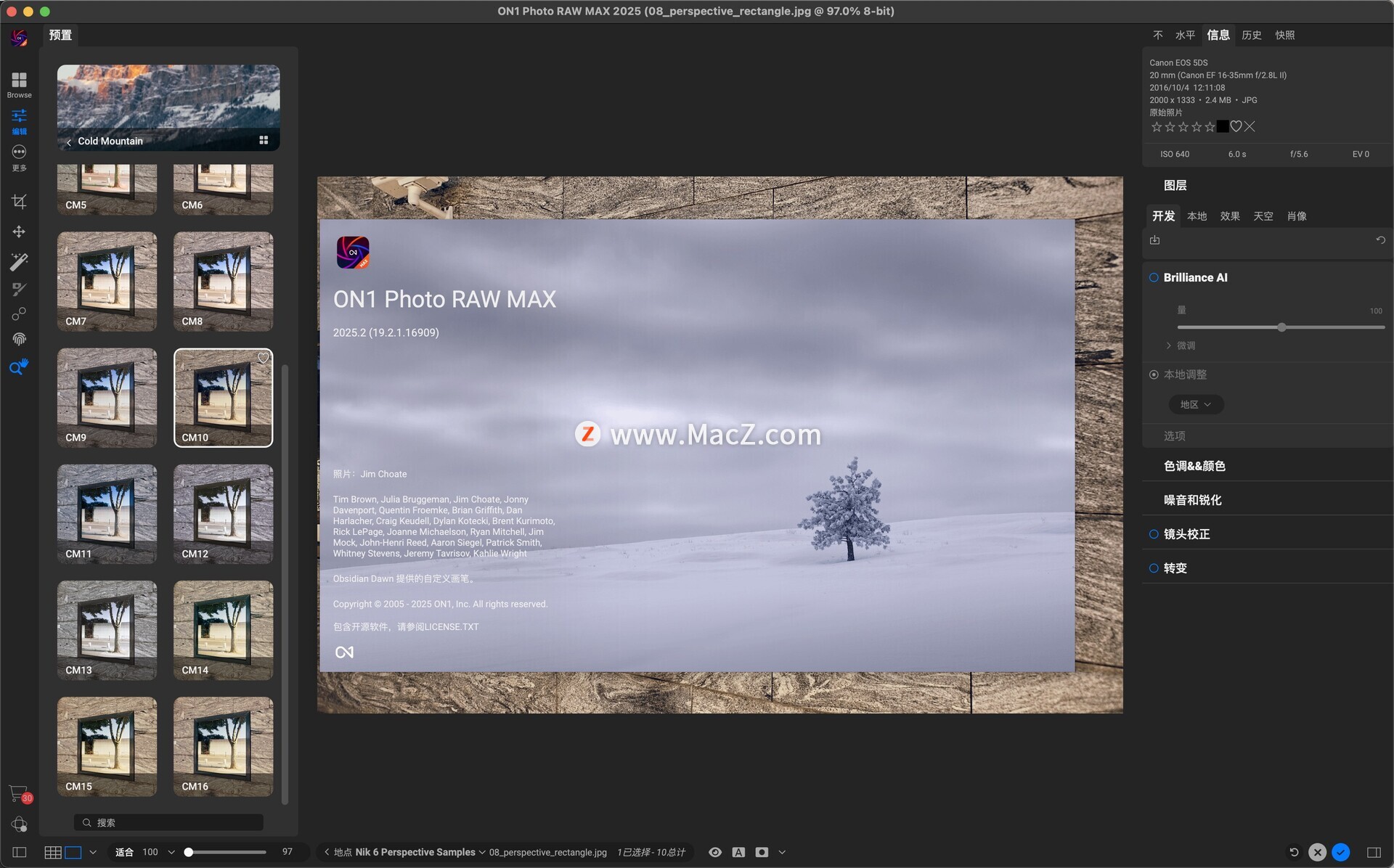
Task: Click the zoom slider in bottom bar
Action: [226, 852]
